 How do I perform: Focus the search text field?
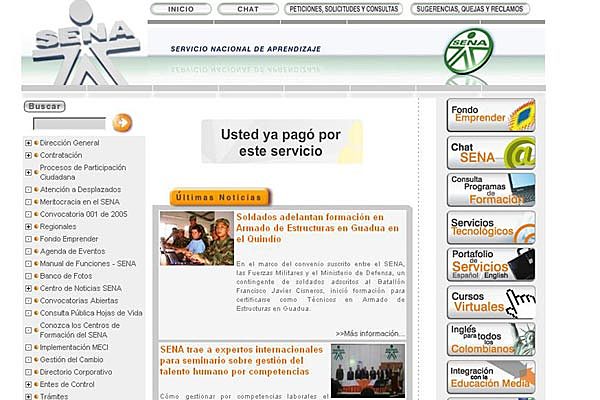pos(69,124)
